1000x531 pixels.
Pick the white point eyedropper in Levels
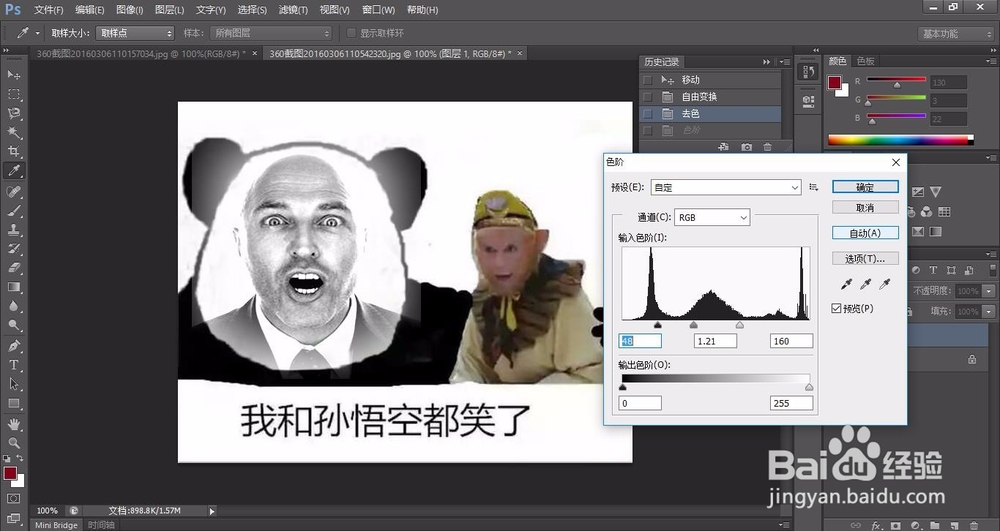(x=885, y=284)
